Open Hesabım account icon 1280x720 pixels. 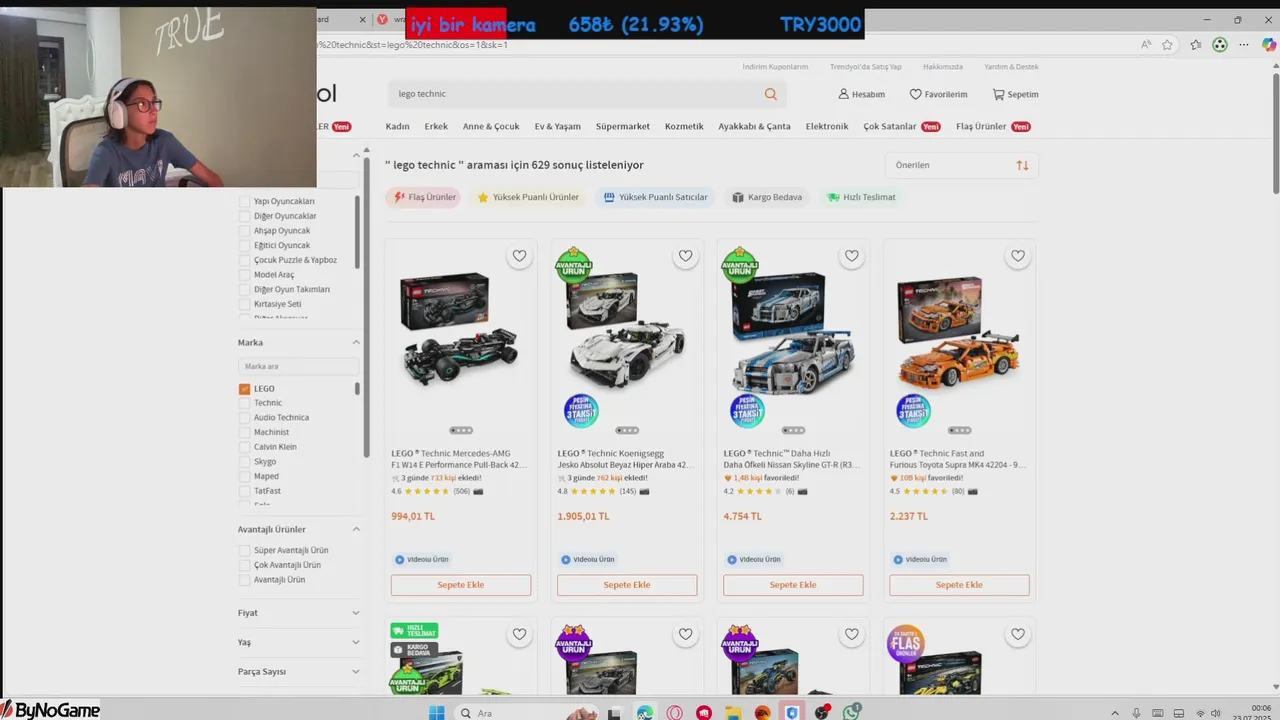tap(843, 94)
